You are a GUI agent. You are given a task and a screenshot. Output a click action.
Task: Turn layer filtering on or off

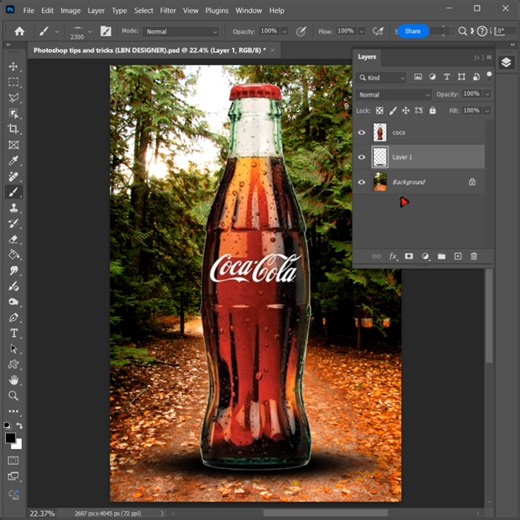pyautogui.click(x=489, y=75)
